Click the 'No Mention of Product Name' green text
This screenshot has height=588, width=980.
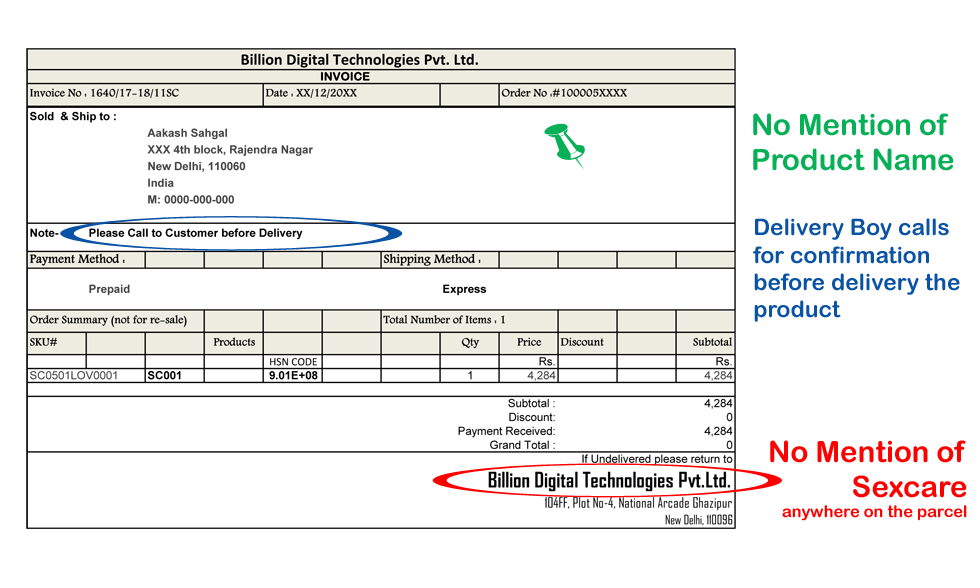[x=852, y=142]
